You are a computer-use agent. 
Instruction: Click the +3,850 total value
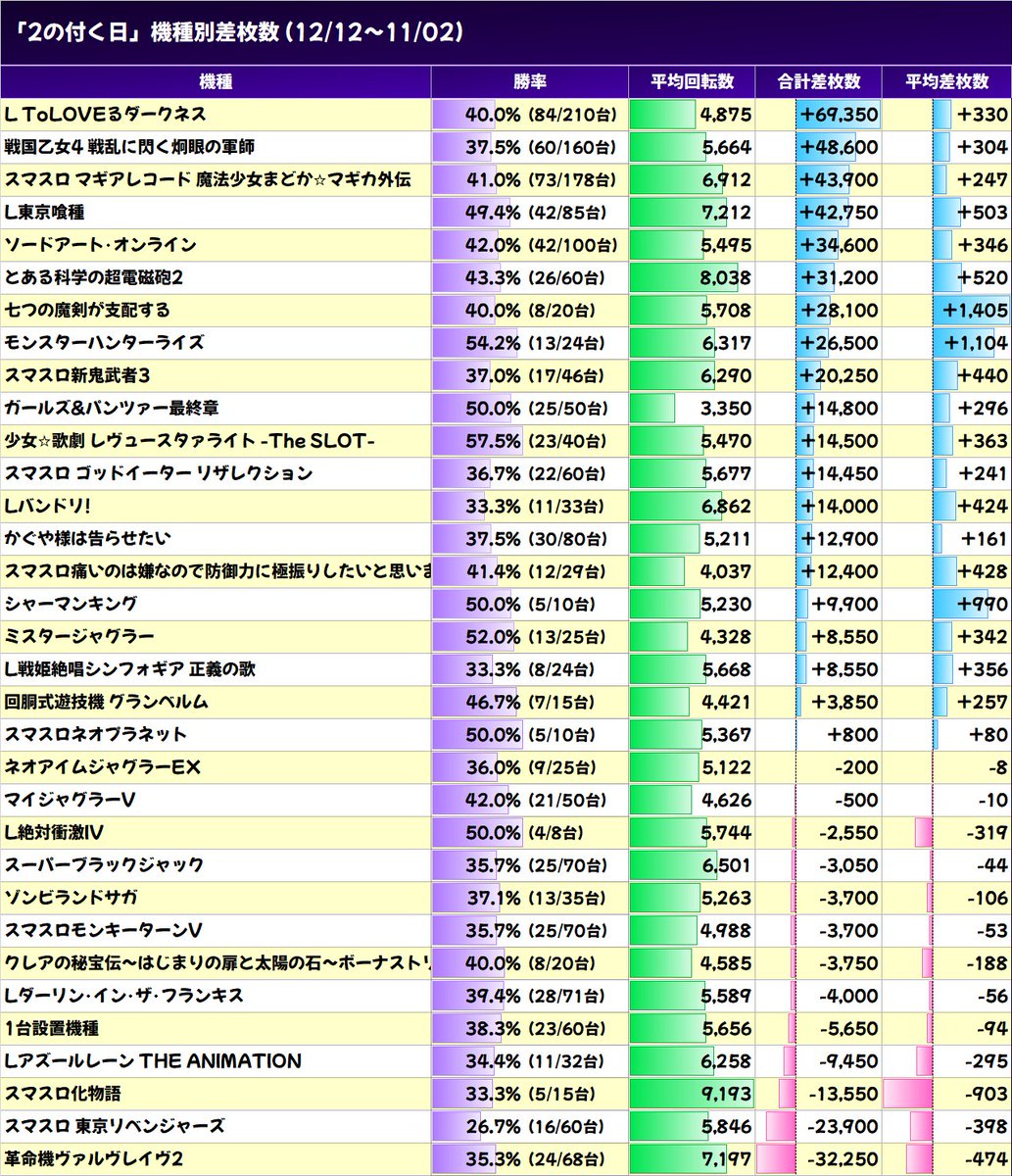tap(844, 702)
